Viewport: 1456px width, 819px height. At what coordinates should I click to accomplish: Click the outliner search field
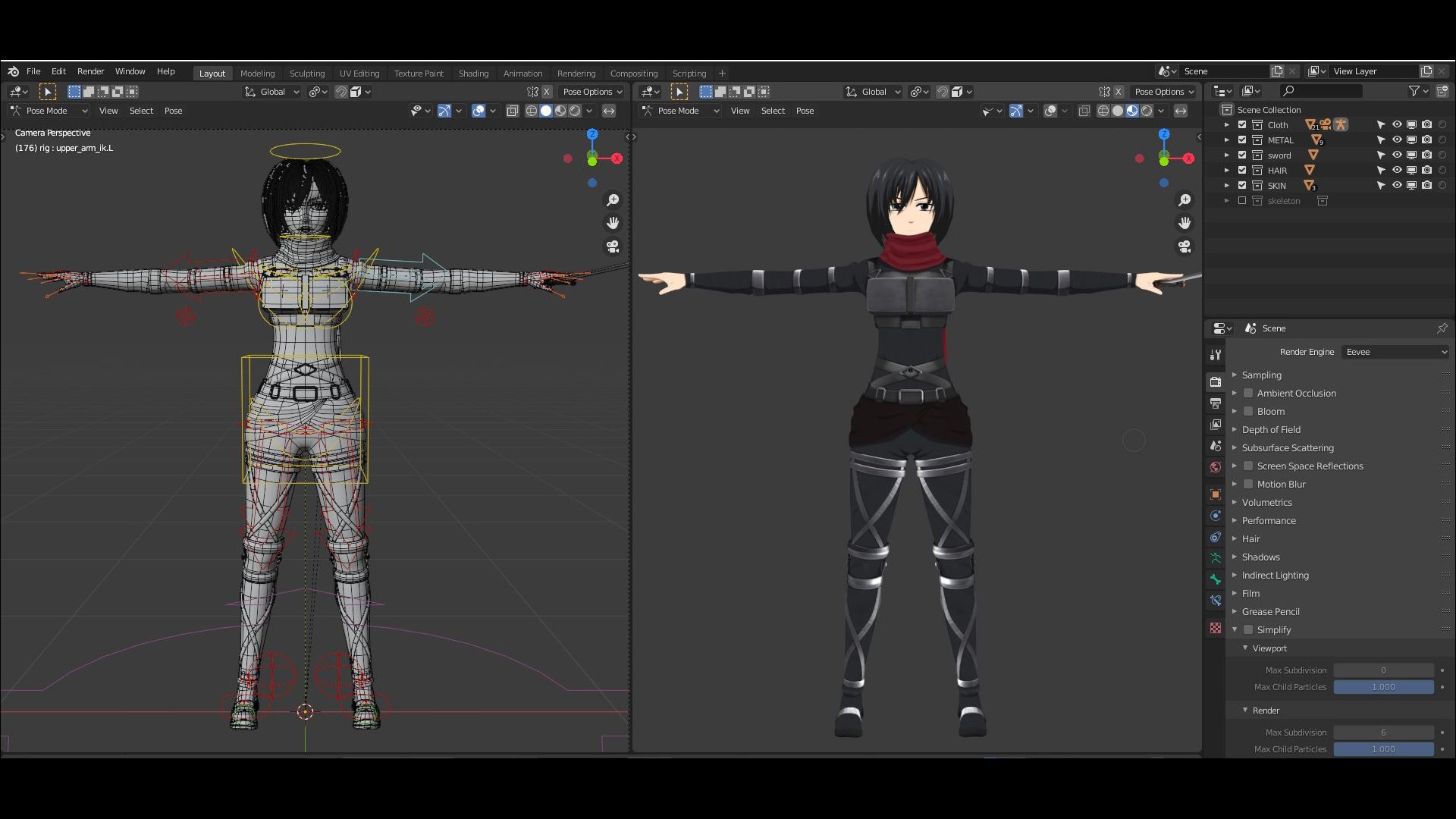tap(1319, 91)
